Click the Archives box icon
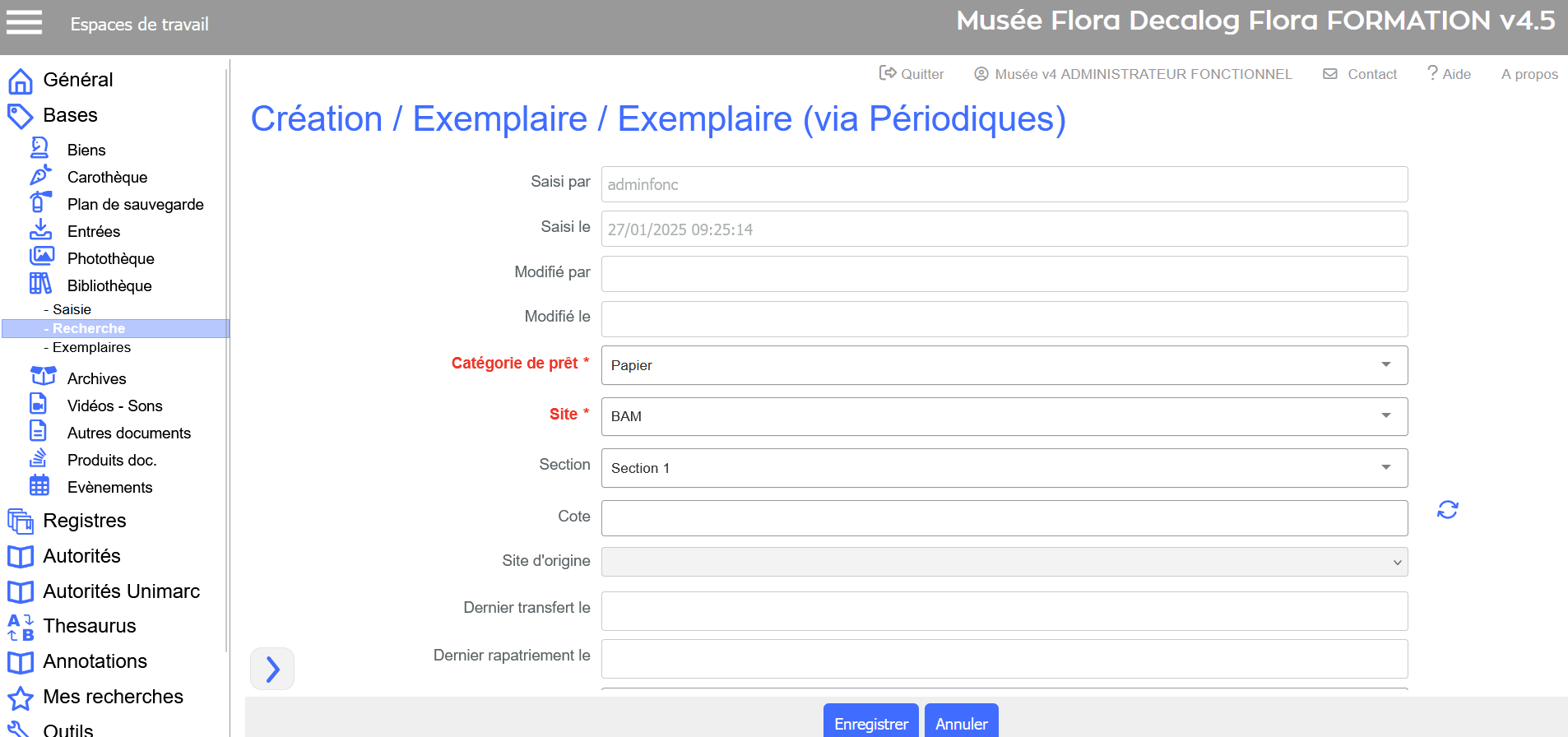This screenshot has width=1568, height=737. tap(43, 377)
